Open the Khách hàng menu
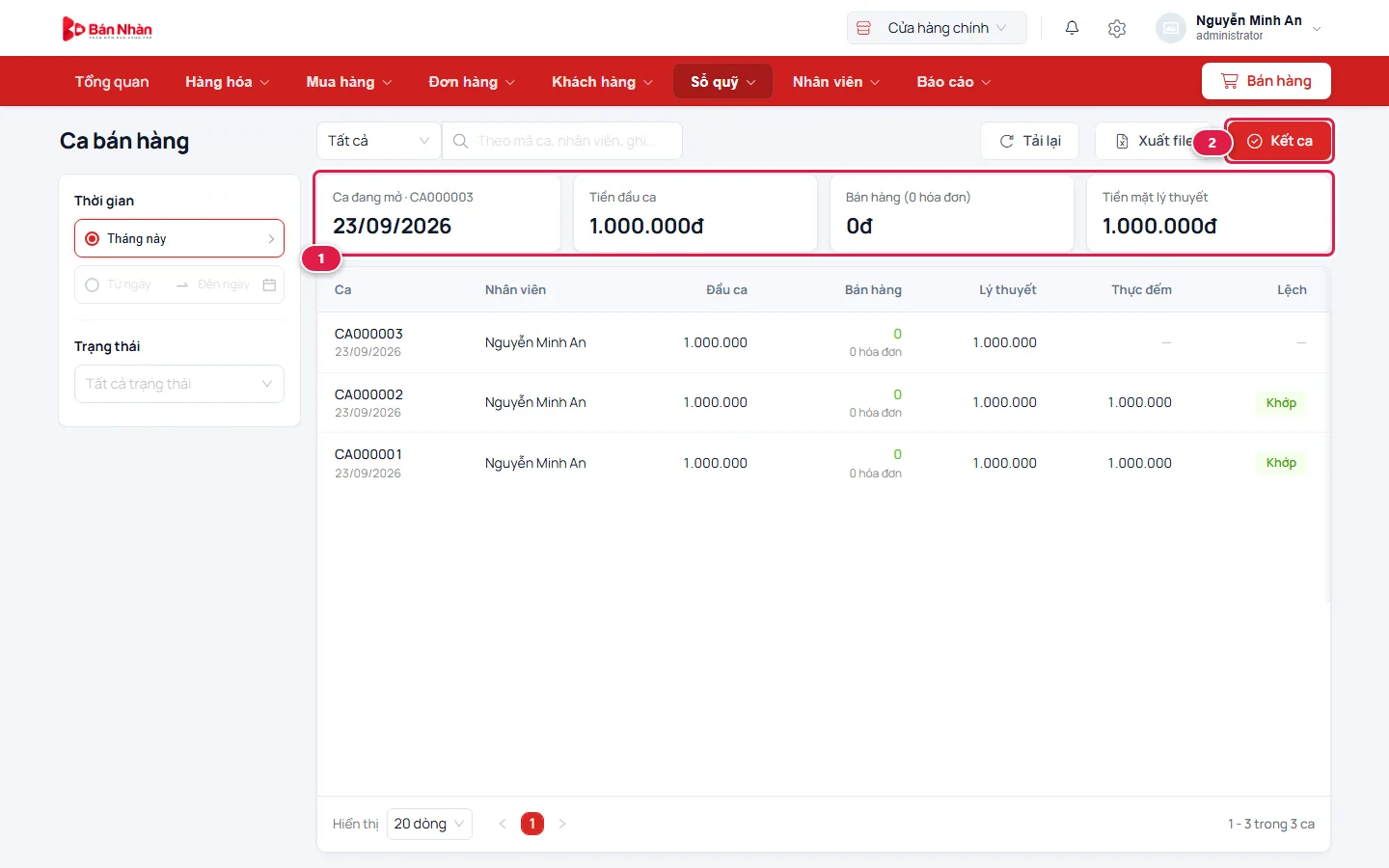Image resolution: width=1389 pixels, height=868 pixels. [x=602, y=82]
